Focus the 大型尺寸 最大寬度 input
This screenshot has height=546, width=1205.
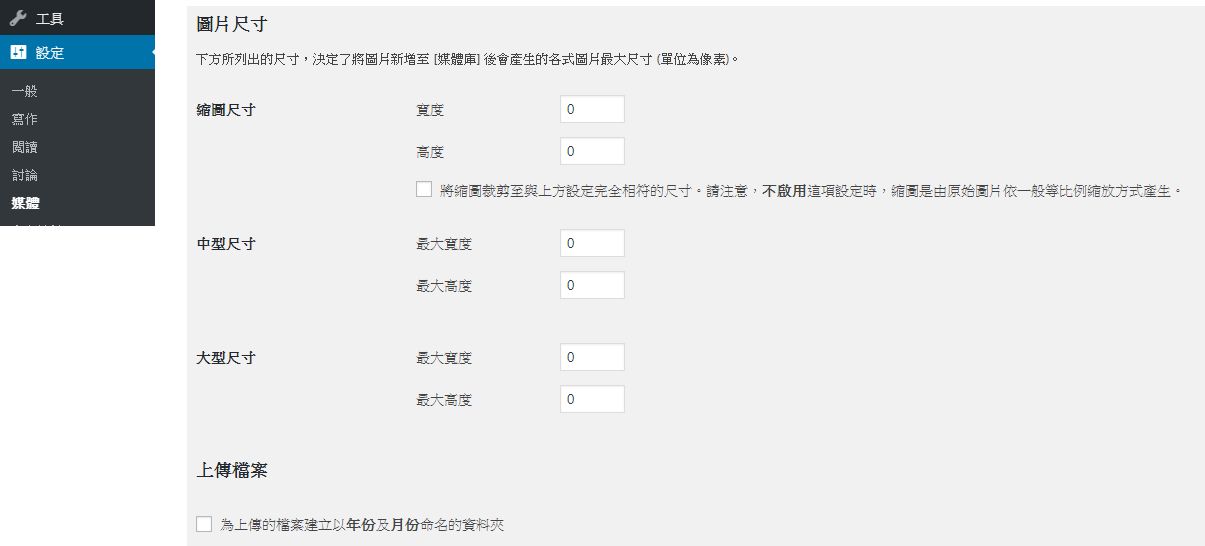click(x=592, y=357)
